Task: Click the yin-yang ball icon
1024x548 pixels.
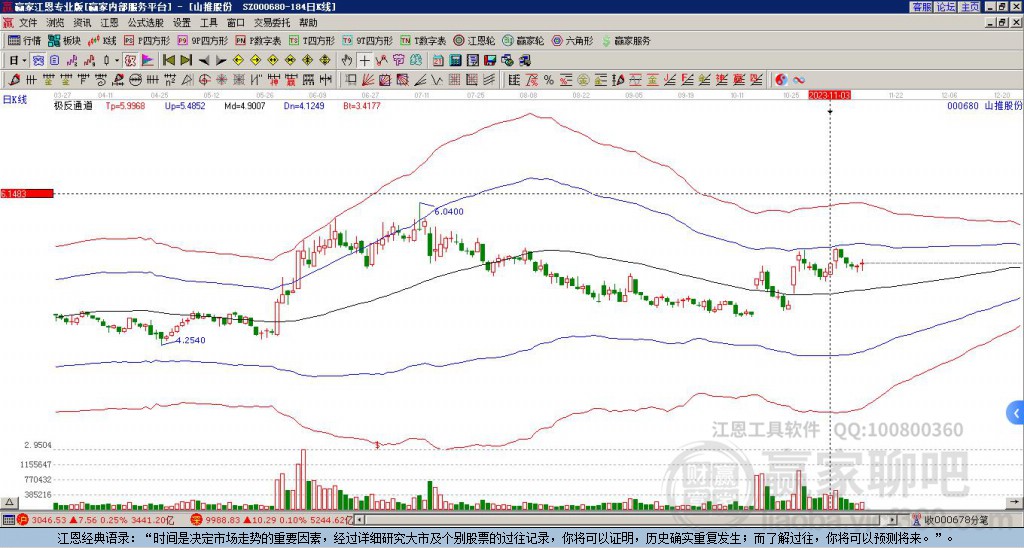Action: [781, 80]
